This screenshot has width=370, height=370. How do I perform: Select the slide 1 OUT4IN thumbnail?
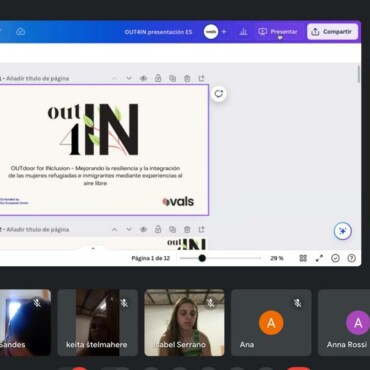pyautogui.click(x=104, y=150)
